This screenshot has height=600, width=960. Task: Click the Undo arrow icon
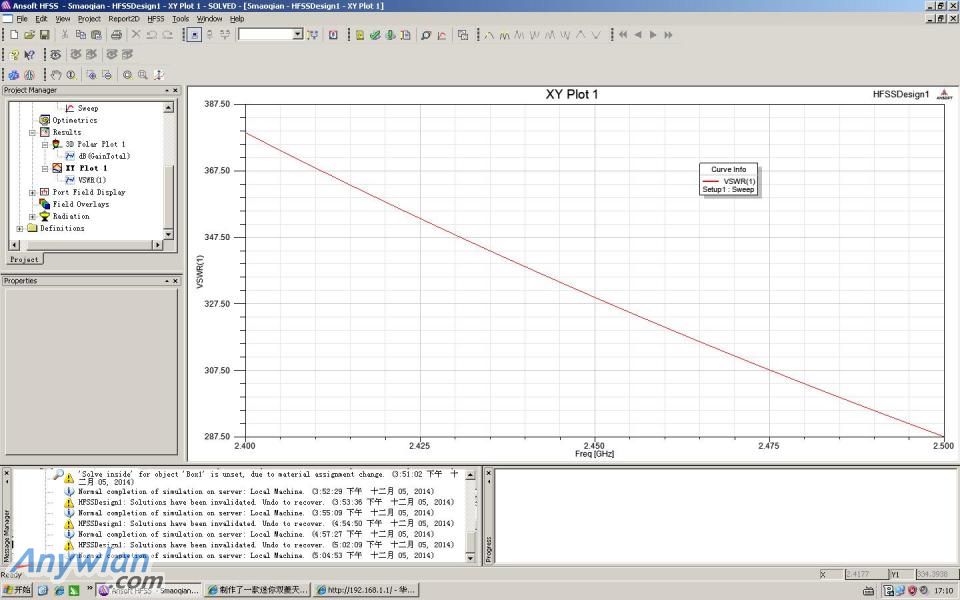(x=151, y=35)
